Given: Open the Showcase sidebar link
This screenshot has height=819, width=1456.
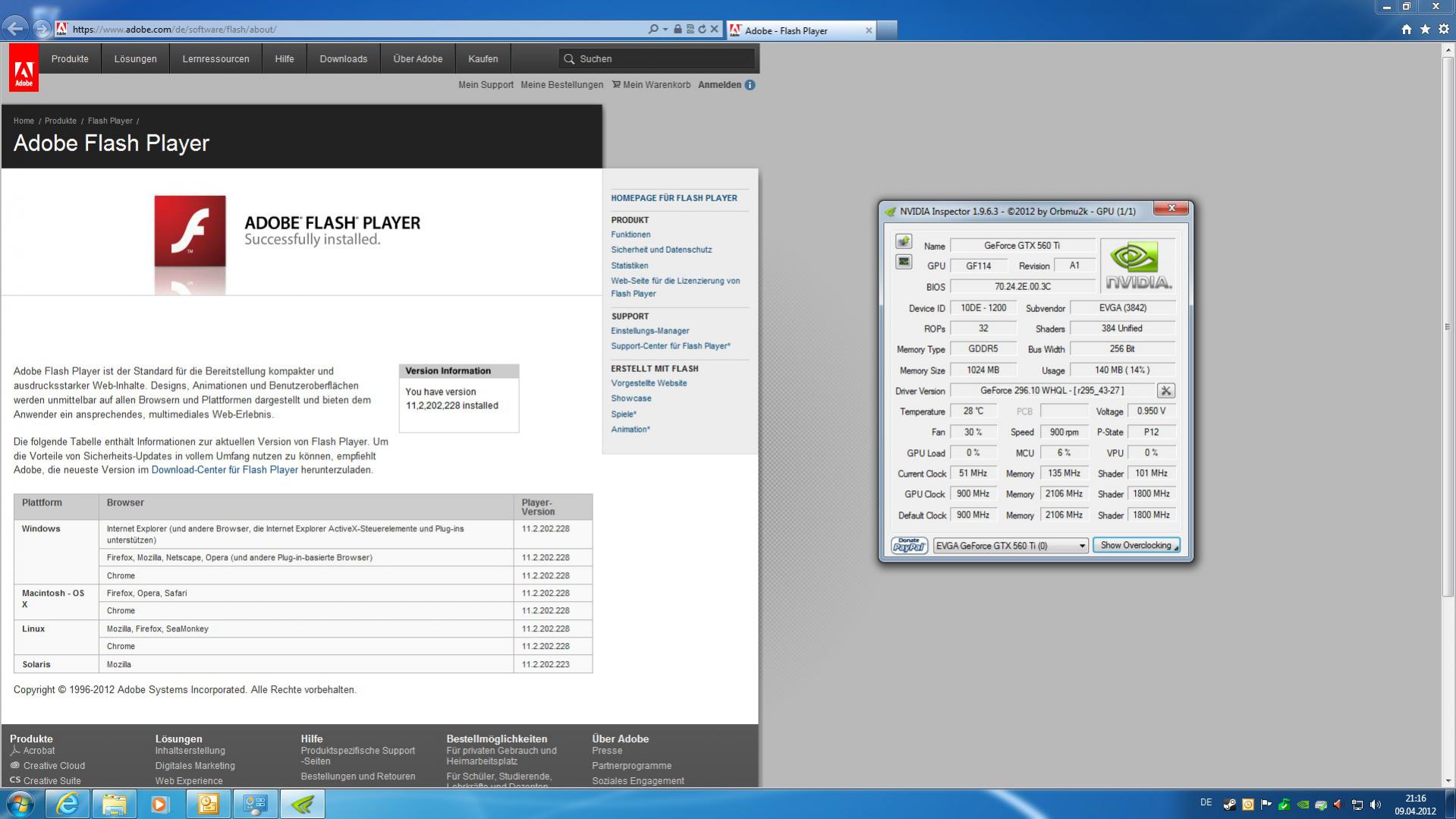Looking at the screenshot, I should (631, 398).
